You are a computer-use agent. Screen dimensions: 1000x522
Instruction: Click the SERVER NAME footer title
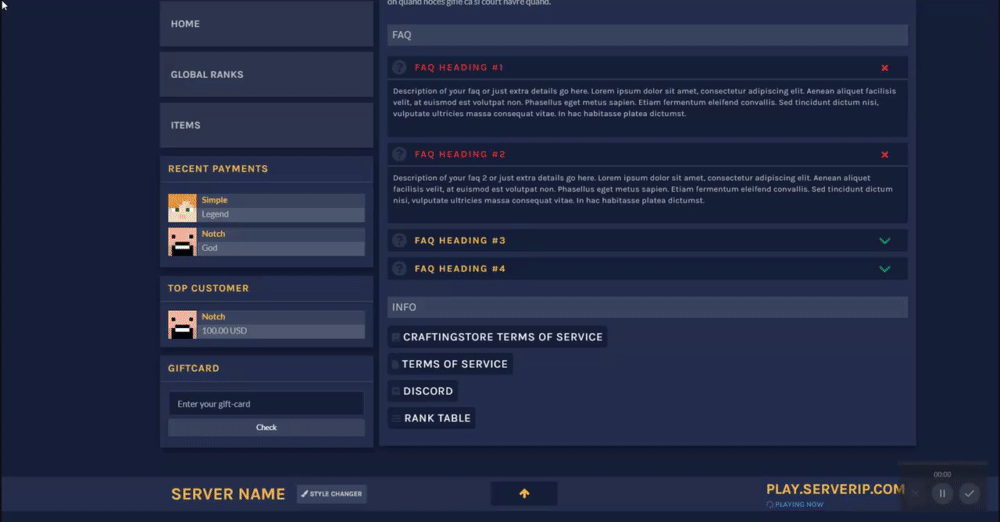[x=228, y=494]
